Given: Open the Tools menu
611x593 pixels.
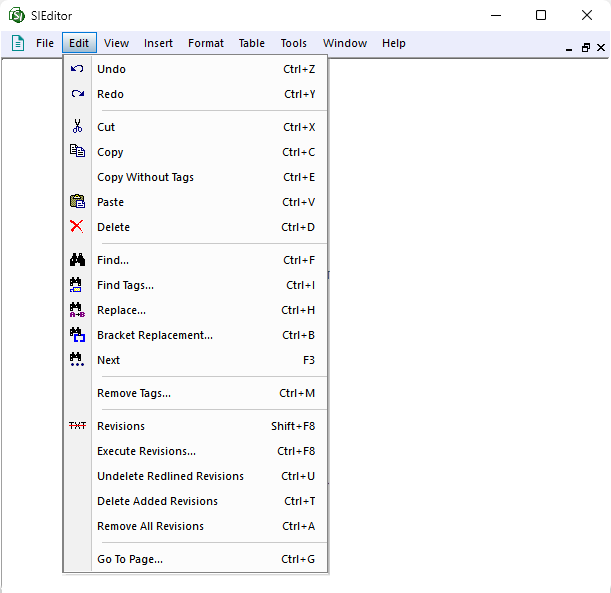Looking at the screenshot, I should 293,43.
